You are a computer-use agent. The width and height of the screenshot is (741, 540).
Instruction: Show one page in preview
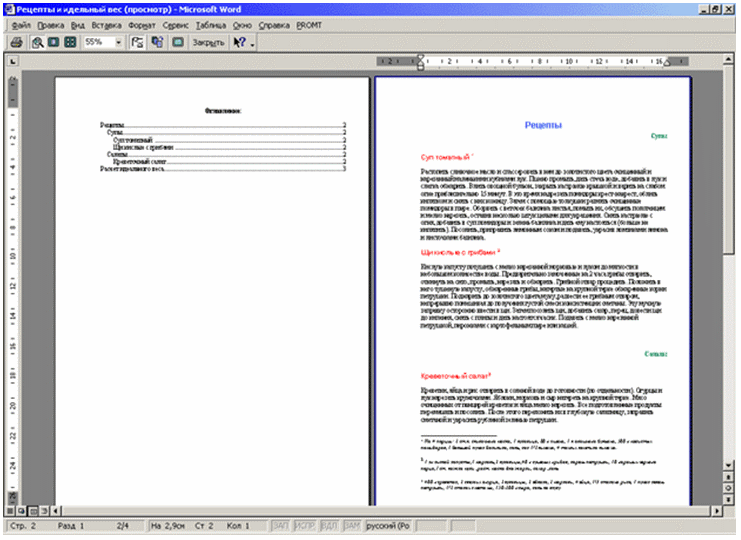[x=53, y=43]
